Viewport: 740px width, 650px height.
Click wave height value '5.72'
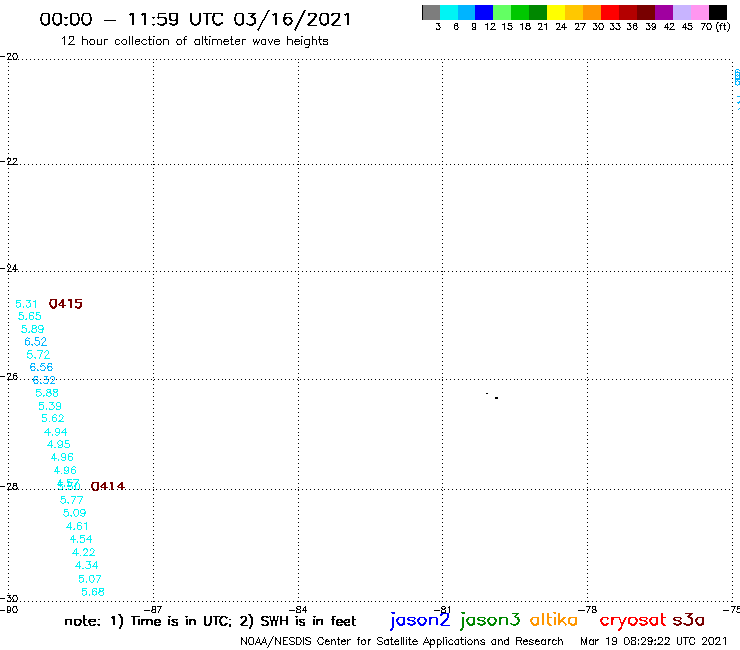click(38, 355)
